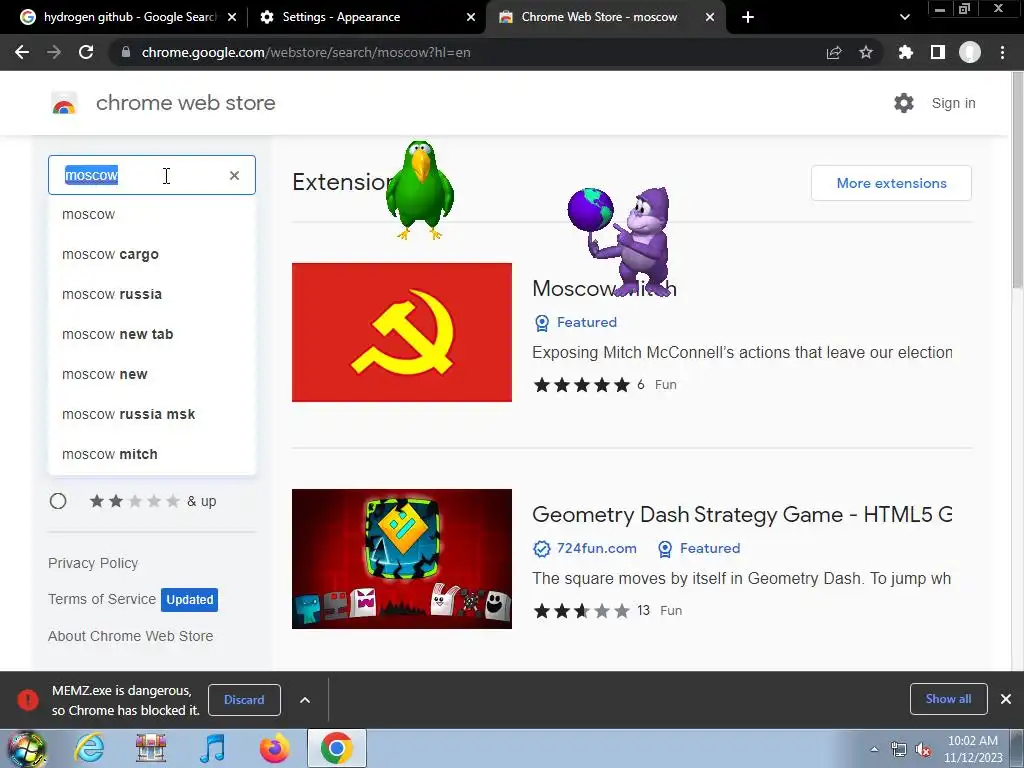Click the Featured badge on Geometry Dash
Viewport: 1024px width, 768px height.
(x=699, y=549)
